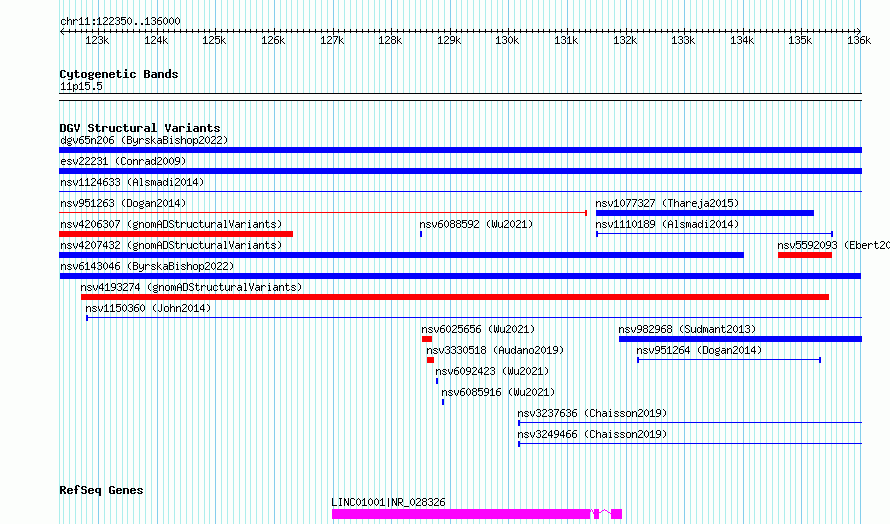Select the nsv6025656 small red block
890x524 pixels.
[427, 339]
